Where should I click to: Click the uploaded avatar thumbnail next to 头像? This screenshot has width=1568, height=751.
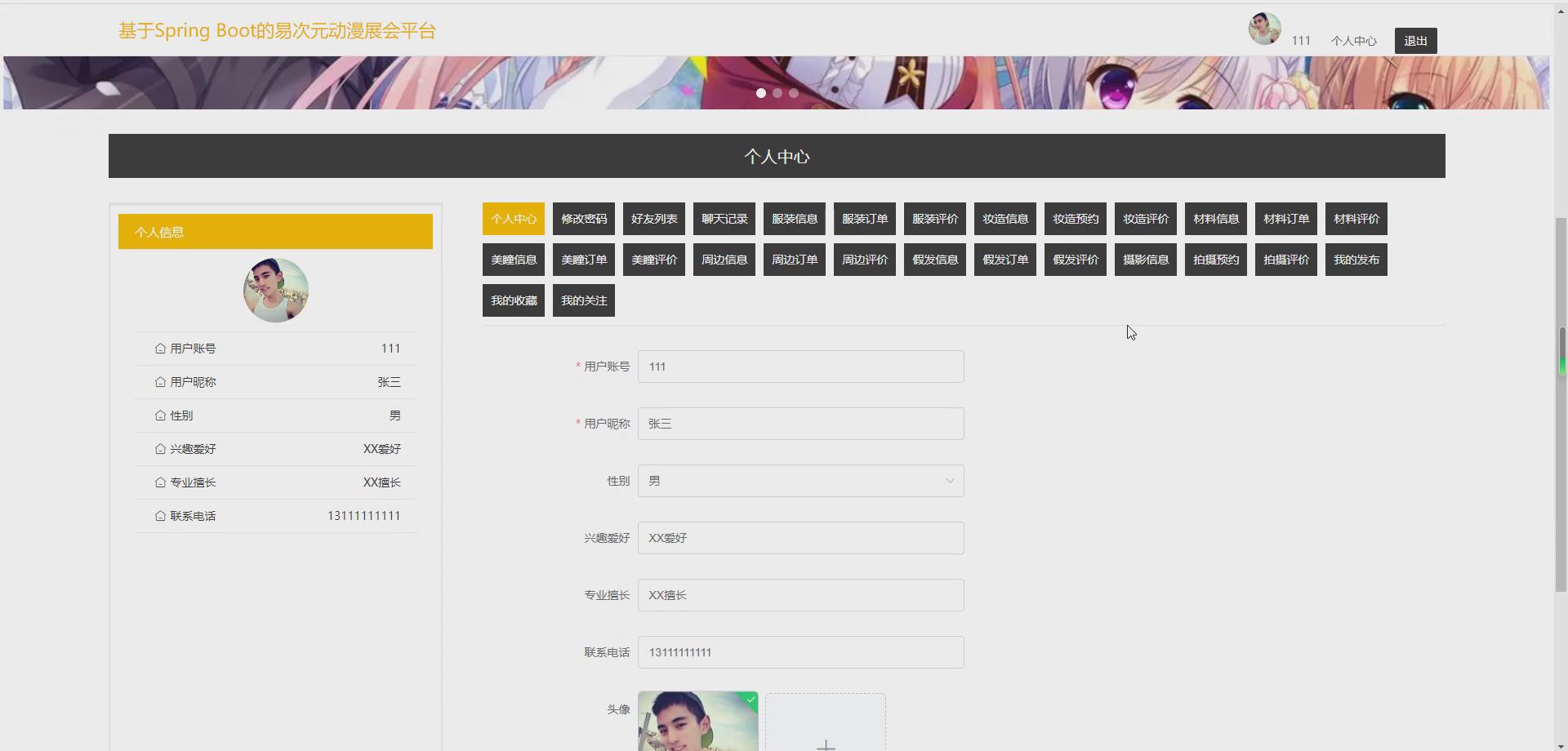click(x=697, y=722)
